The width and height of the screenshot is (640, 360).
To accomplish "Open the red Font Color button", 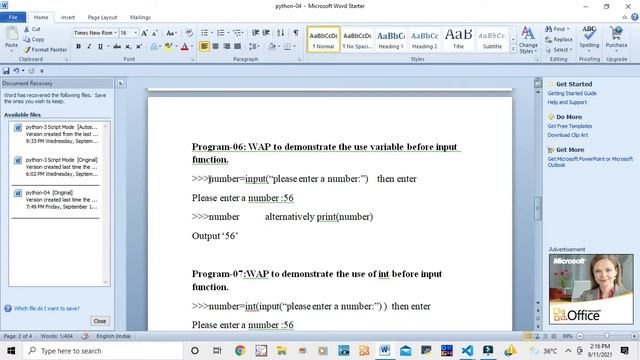I will point(184,47).
